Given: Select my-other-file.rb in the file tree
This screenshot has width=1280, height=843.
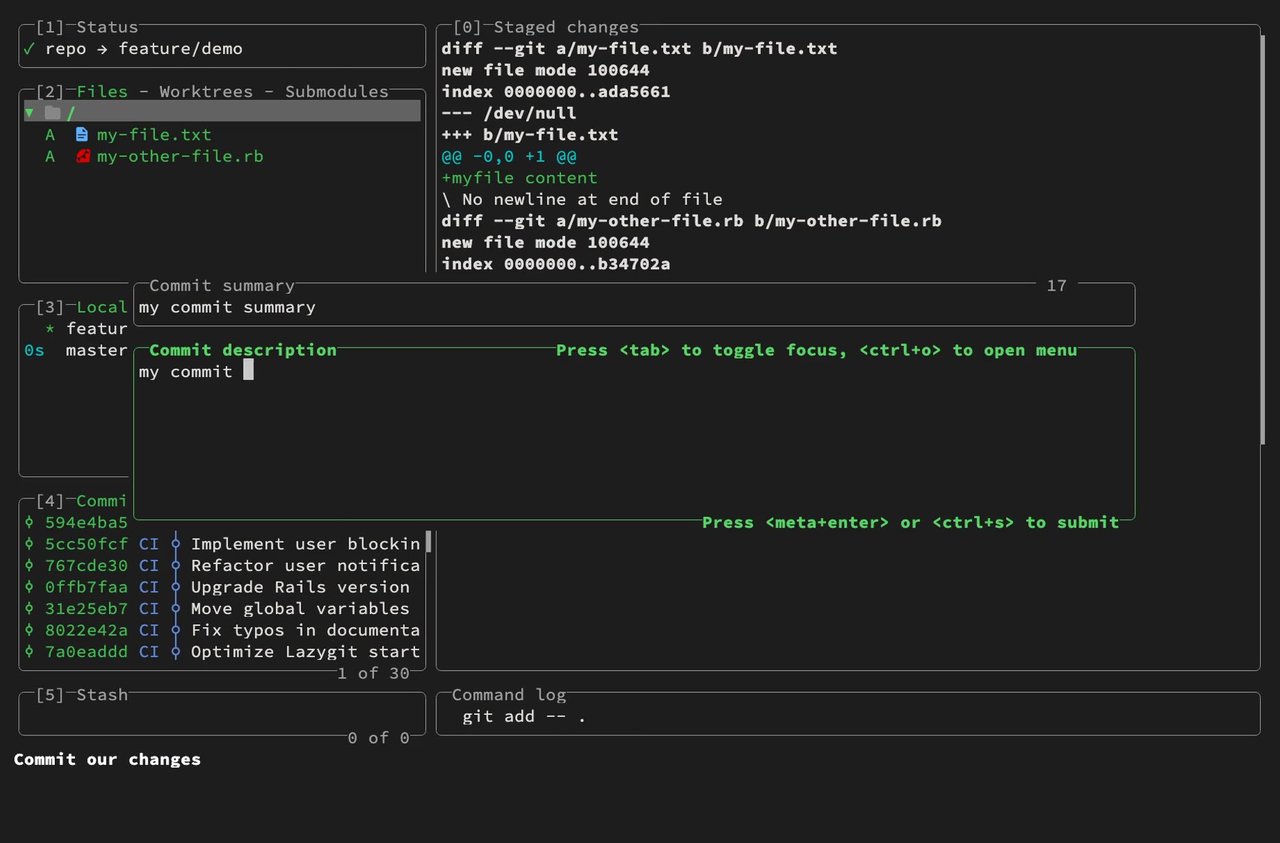Looking at the screenshot, I should (x=180, y=156).
